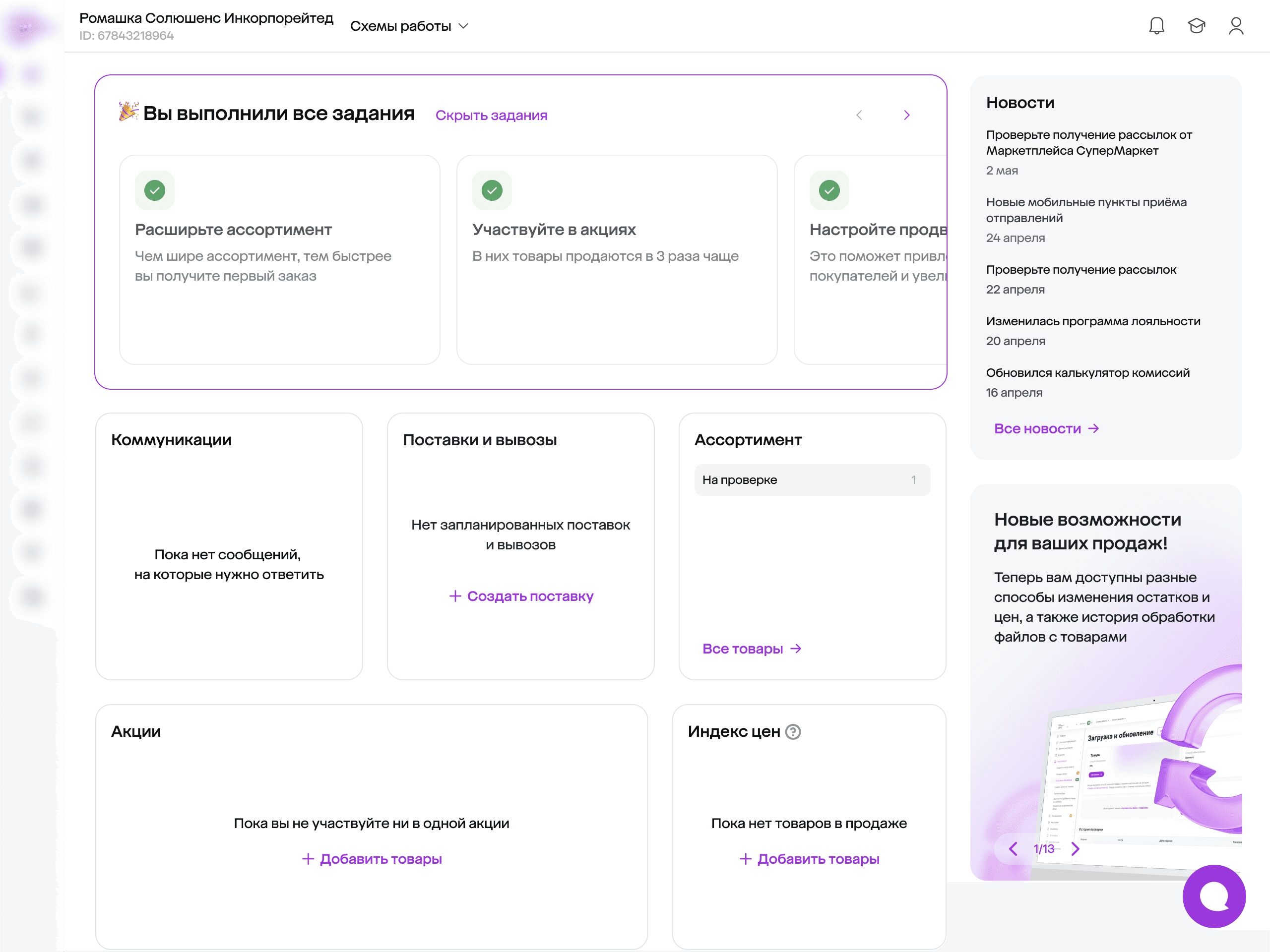Open the Все товары link
Viewport: 1270px width, 952px height.
coord(751,649)
